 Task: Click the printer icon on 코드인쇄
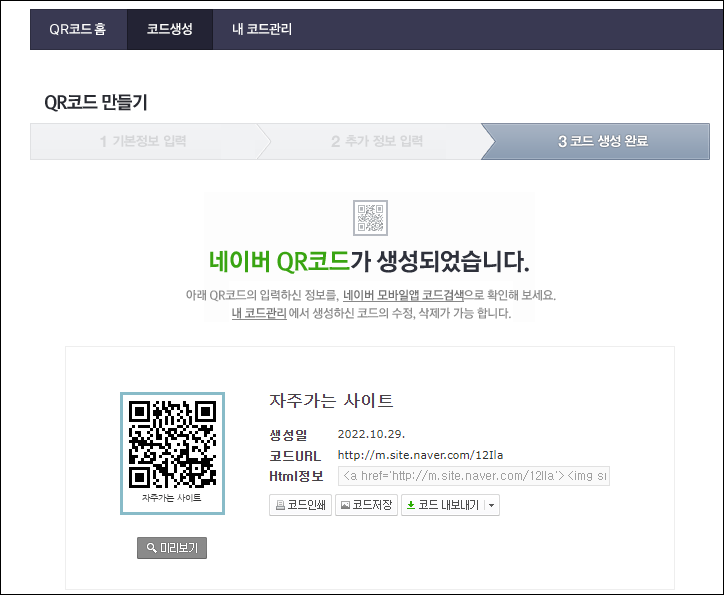tap(280, 505)
